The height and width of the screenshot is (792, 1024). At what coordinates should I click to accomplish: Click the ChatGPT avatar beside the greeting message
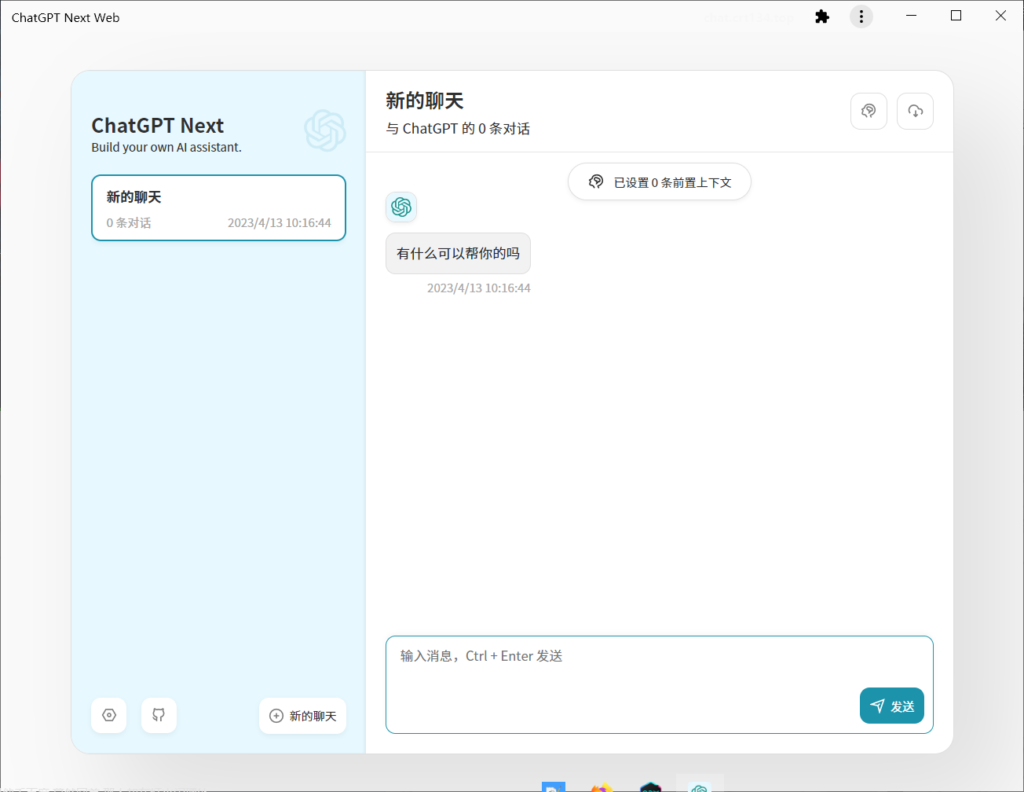[401, 207]
